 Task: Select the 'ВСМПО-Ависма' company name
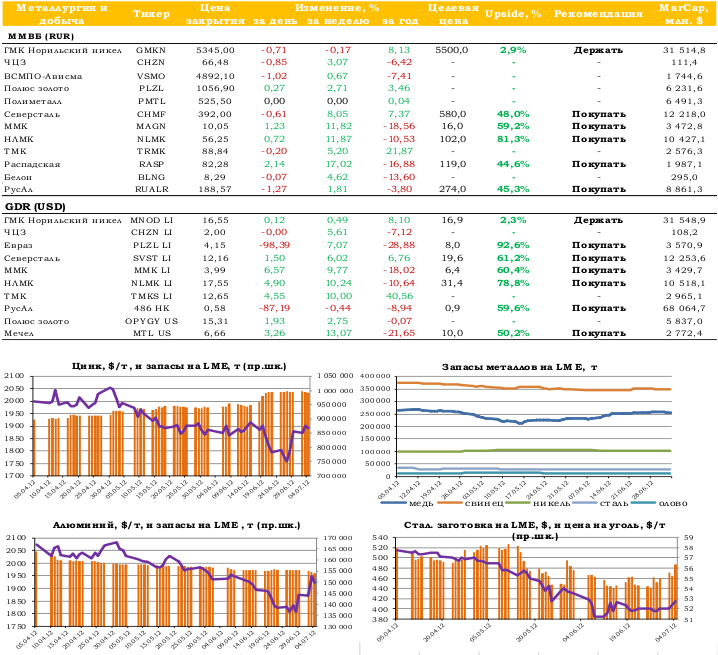(x=43, y=76)
